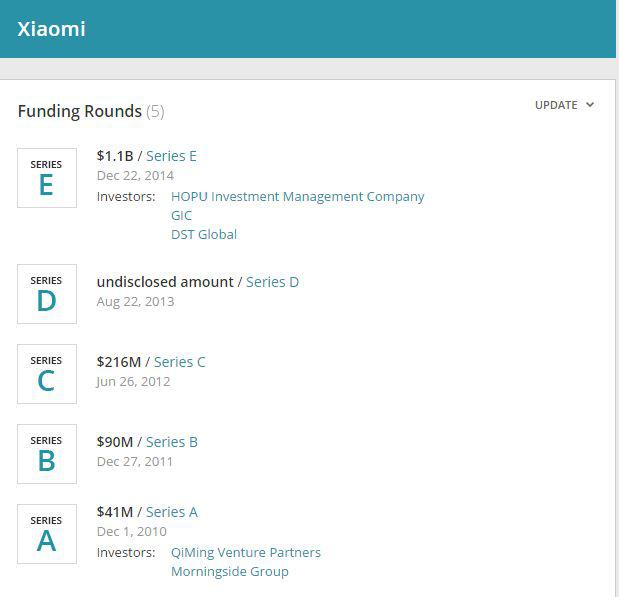This screenshot has height=597, width=619.
Task: Click the Series A badge icon
Action: click(47, 534)
